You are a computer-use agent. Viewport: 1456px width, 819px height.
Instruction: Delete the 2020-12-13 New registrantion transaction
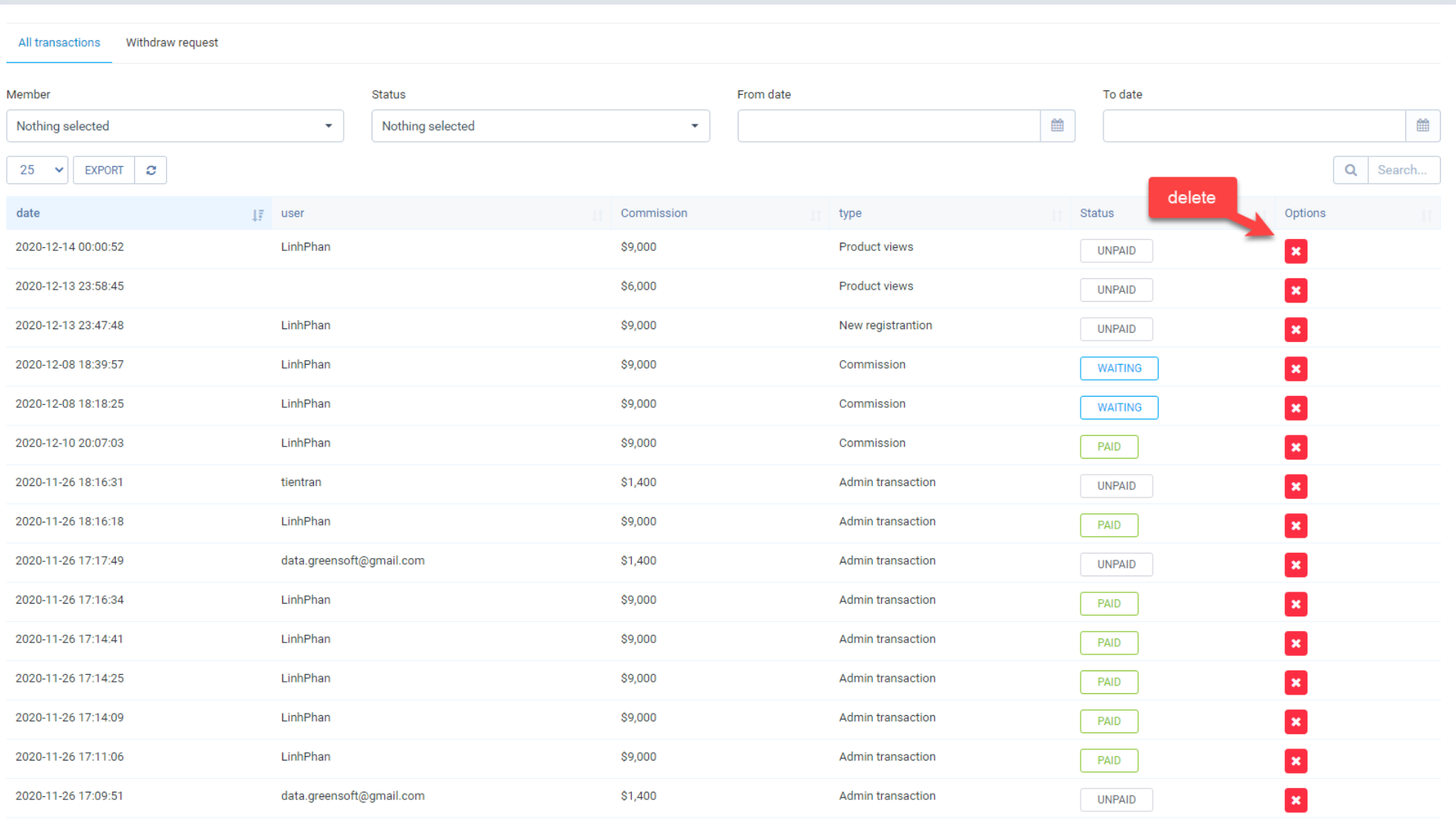[x=1296, y=330]
